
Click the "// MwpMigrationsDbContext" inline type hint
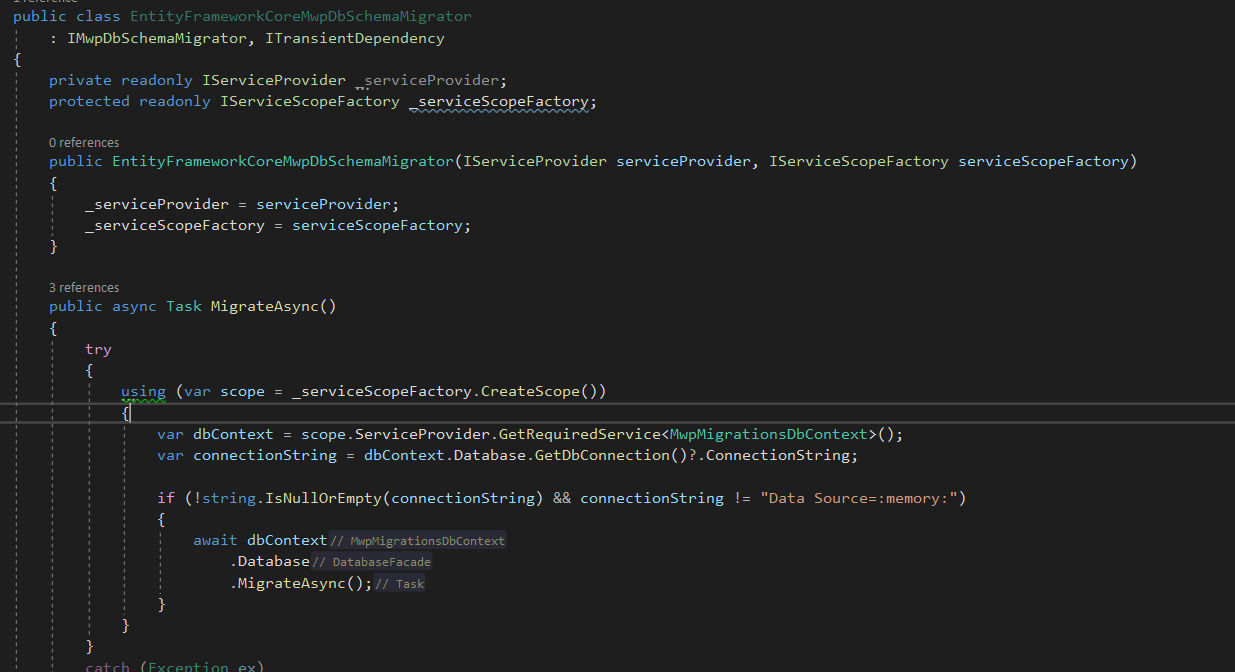pyautogui.click(x=418, y=541)
